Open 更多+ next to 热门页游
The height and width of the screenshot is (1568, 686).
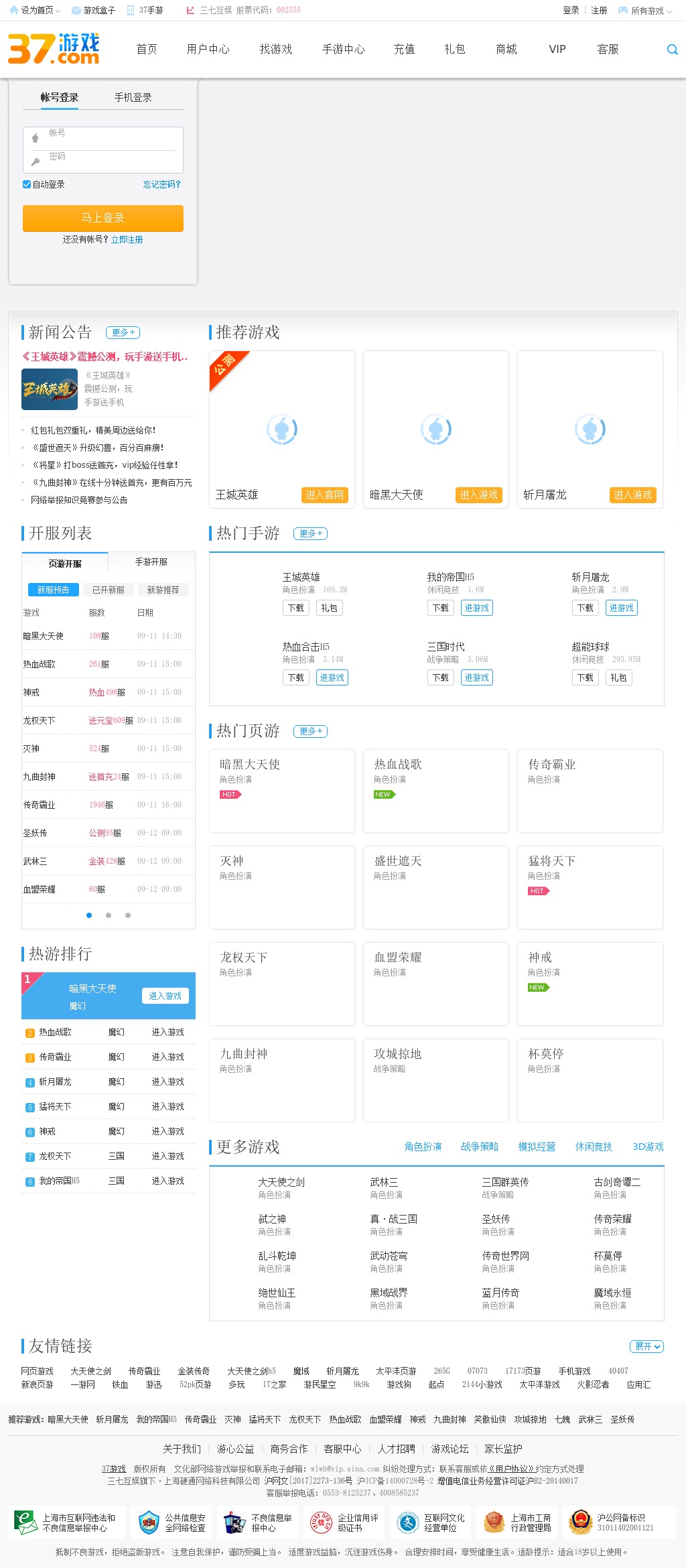click(x=311, y=731)
